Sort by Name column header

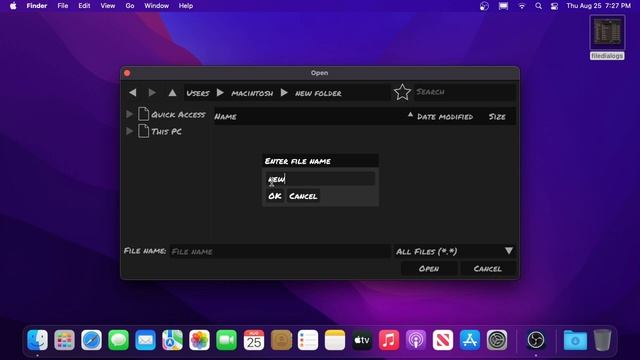tap(225, 117)
